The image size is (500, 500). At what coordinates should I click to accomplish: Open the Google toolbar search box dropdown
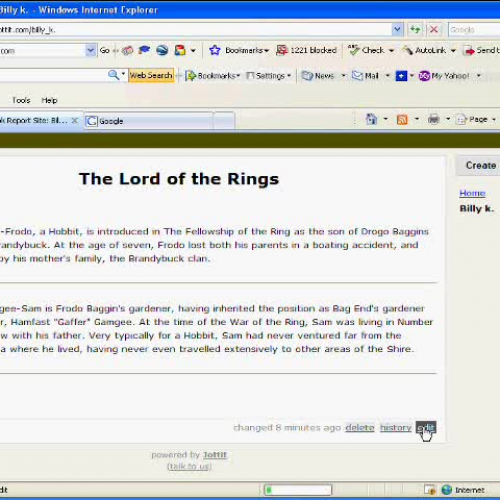(90, 50)
